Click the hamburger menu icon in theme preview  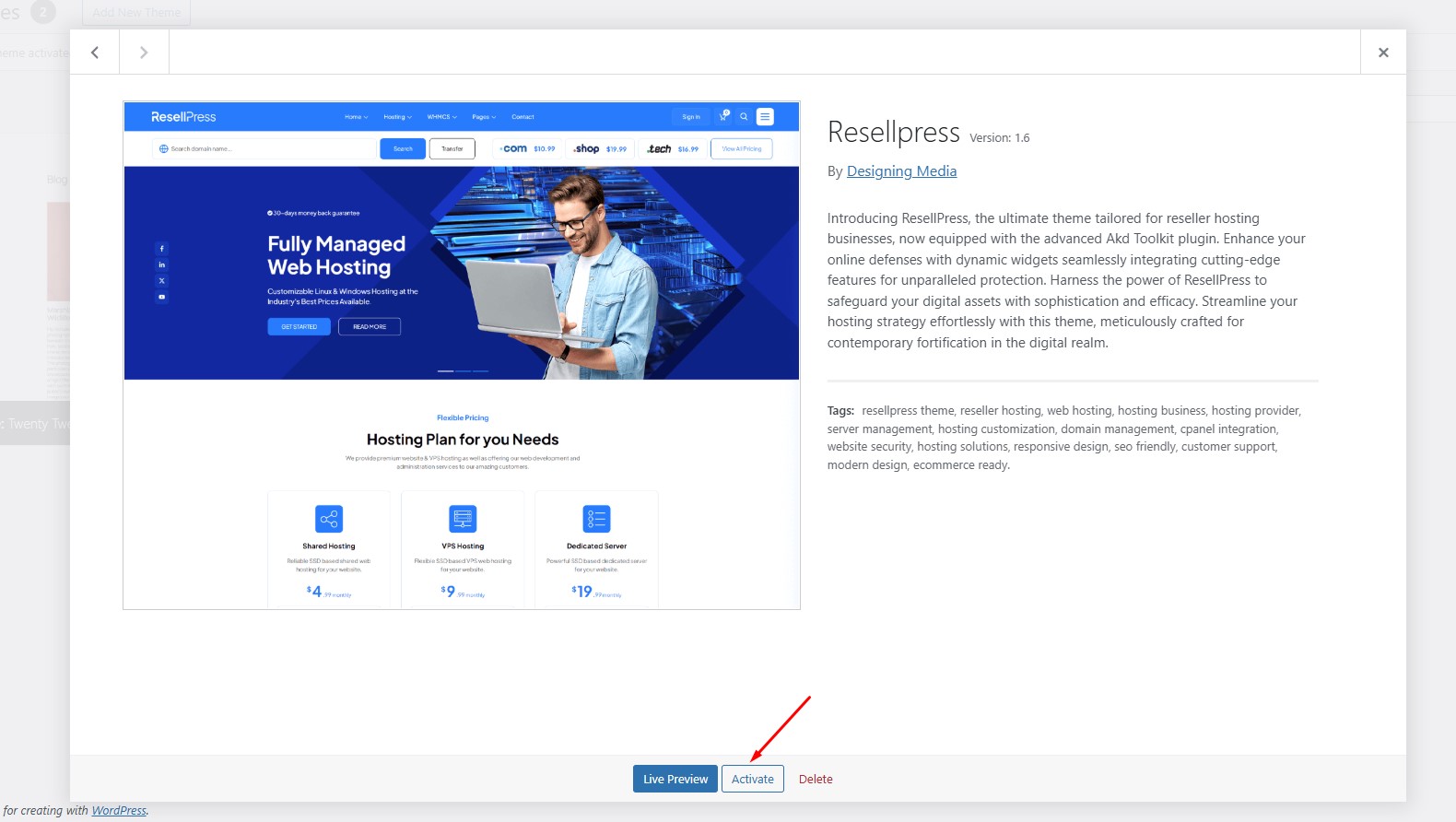765,117
